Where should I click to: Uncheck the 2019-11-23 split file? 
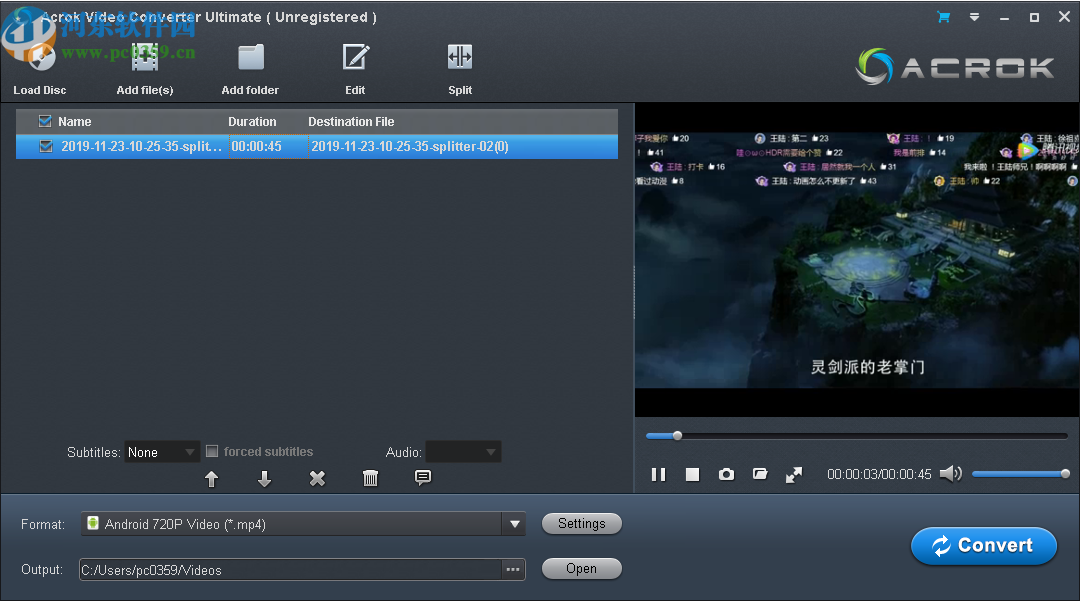(46, 146)
